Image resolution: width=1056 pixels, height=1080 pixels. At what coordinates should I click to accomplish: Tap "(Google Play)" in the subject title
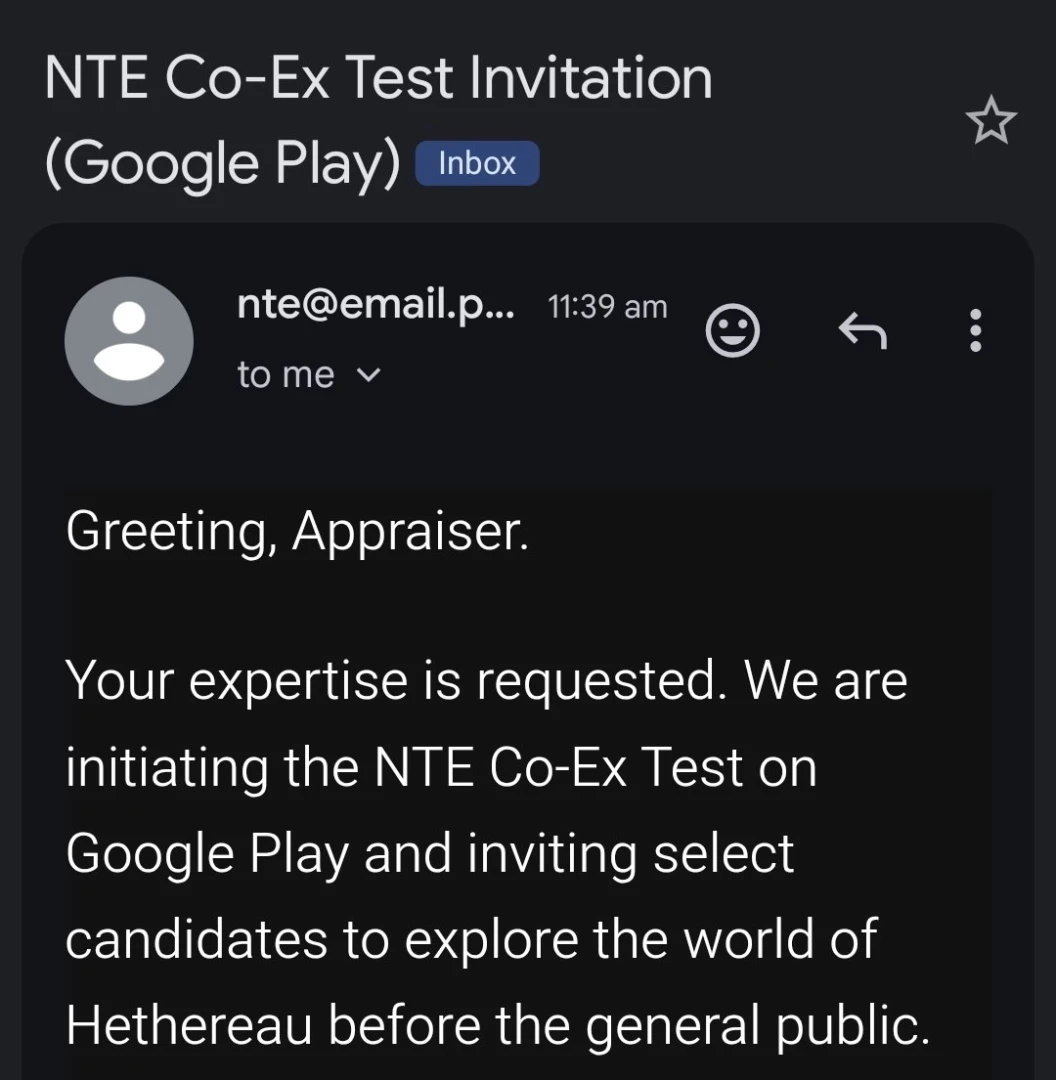[222, 162]
